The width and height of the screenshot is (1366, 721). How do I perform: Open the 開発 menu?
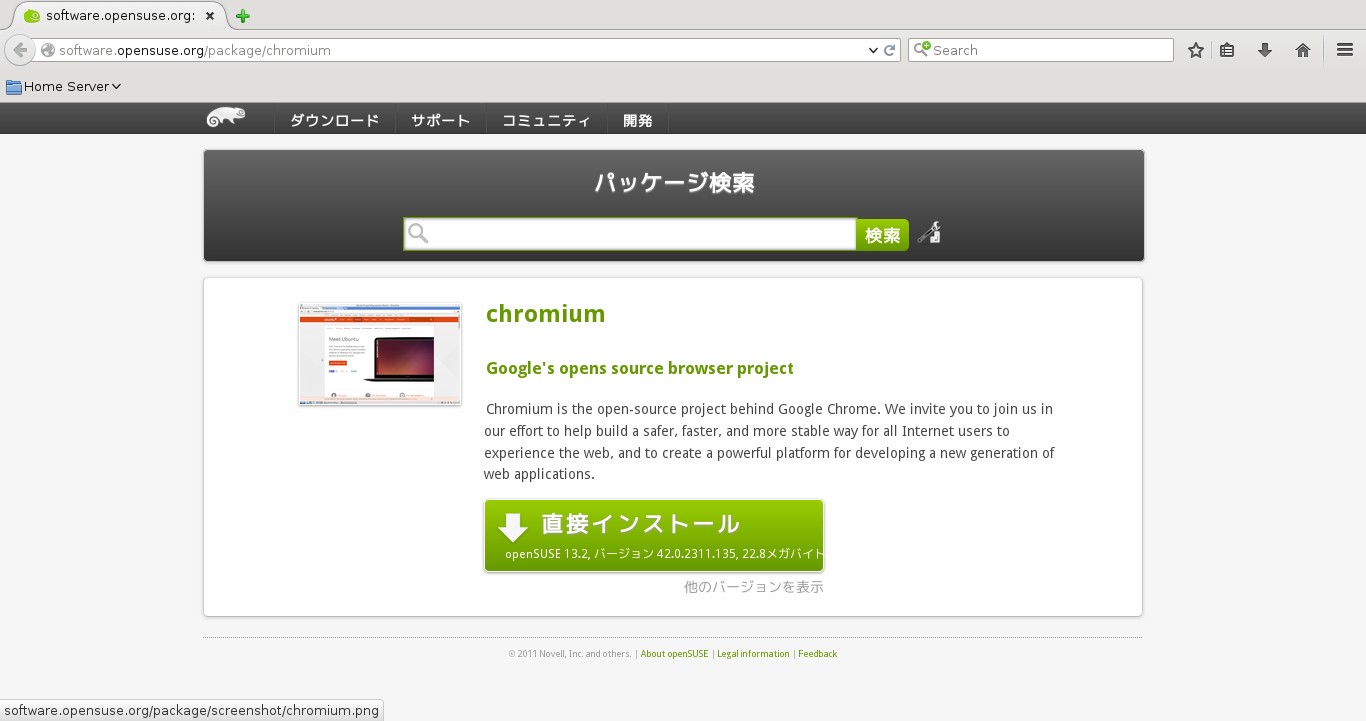(638, 121)
